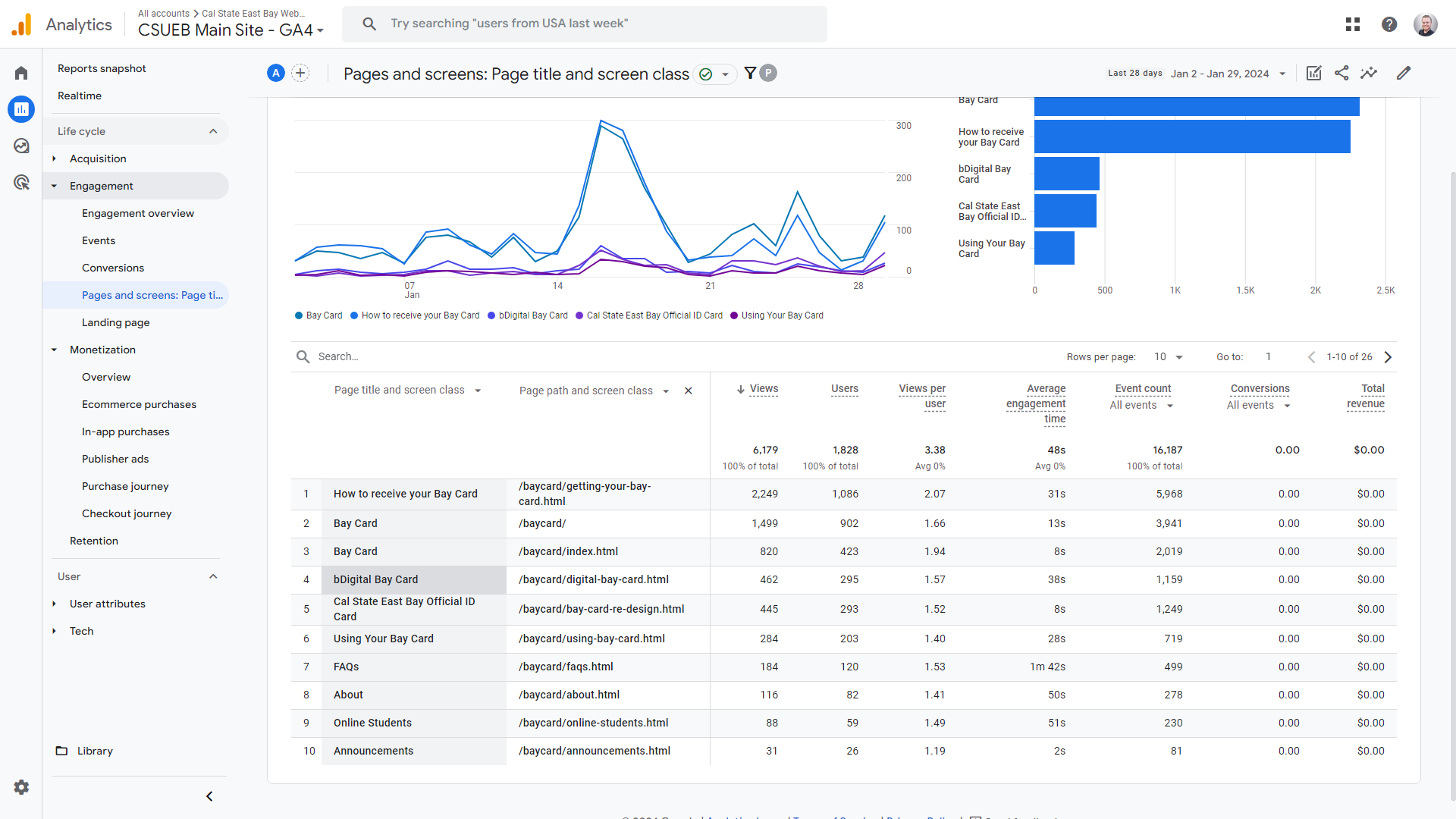Sort by Views per user column
Image resolution: width=1456 pixels, height=819 pixels.
pyautogui.click(x=922, y=396)
